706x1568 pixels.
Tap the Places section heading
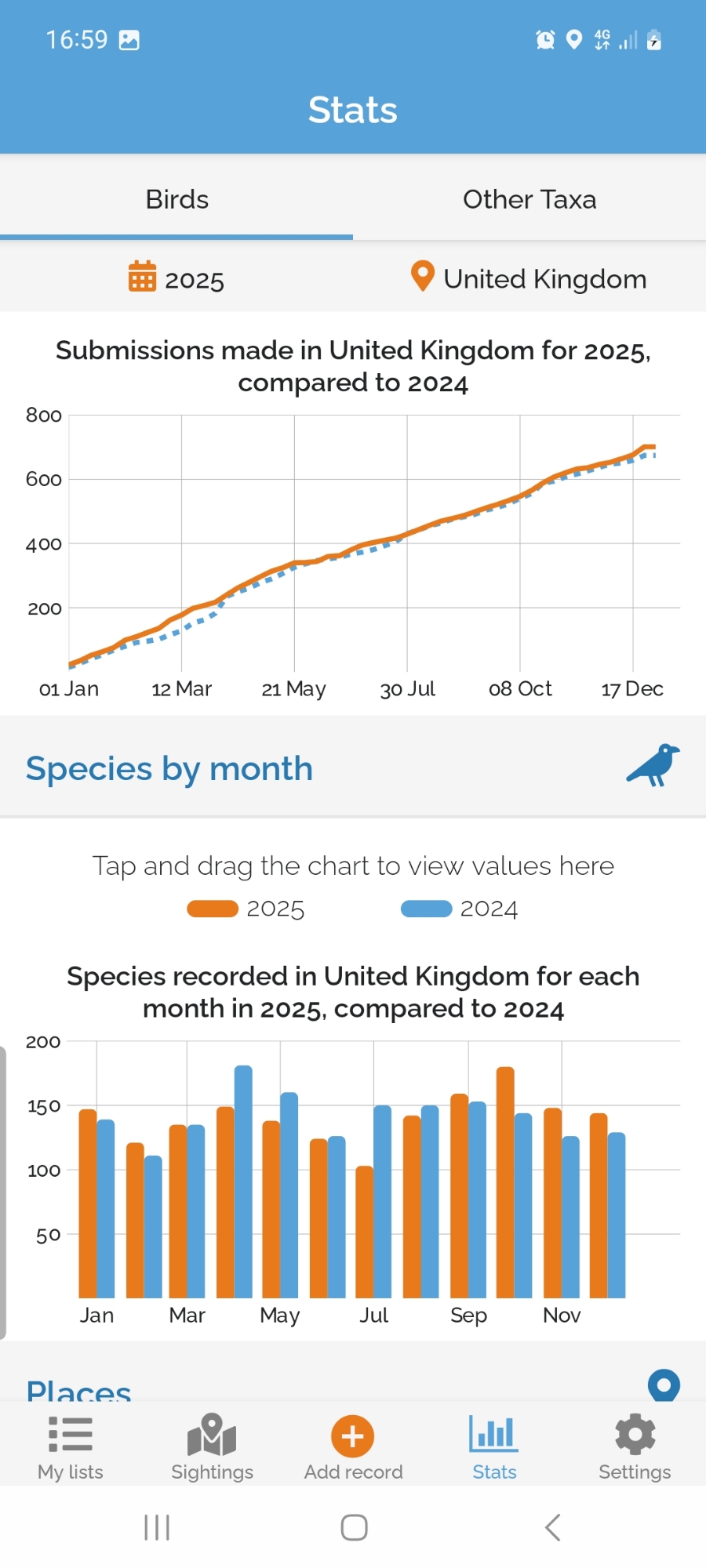click(78, 1391)
